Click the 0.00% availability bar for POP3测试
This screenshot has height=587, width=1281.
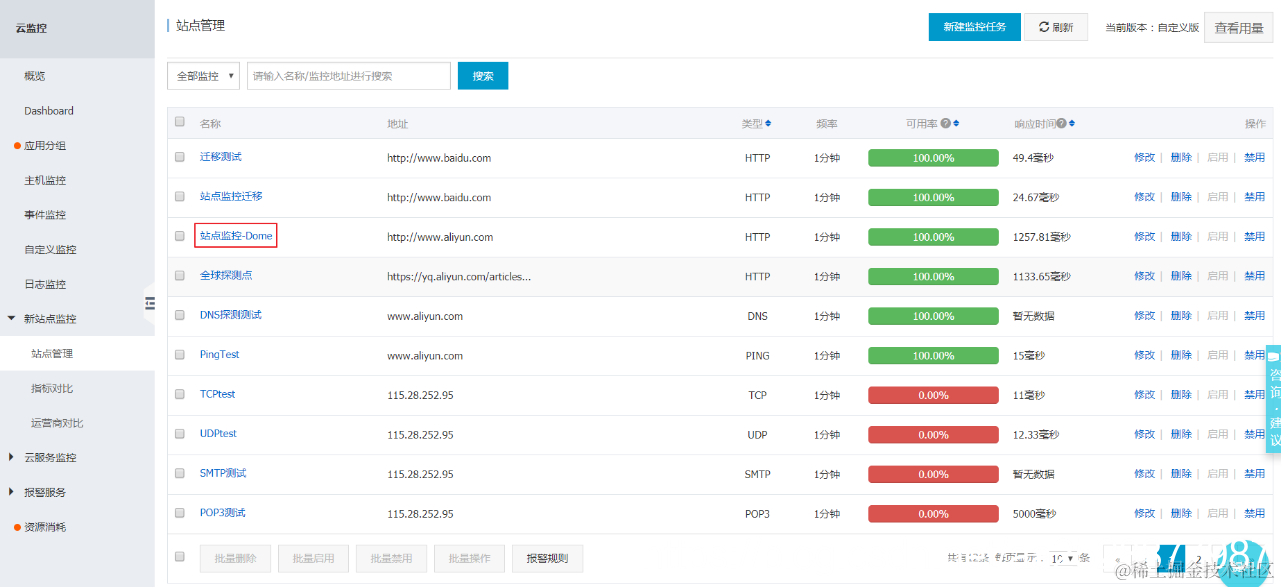pos(933,514)
